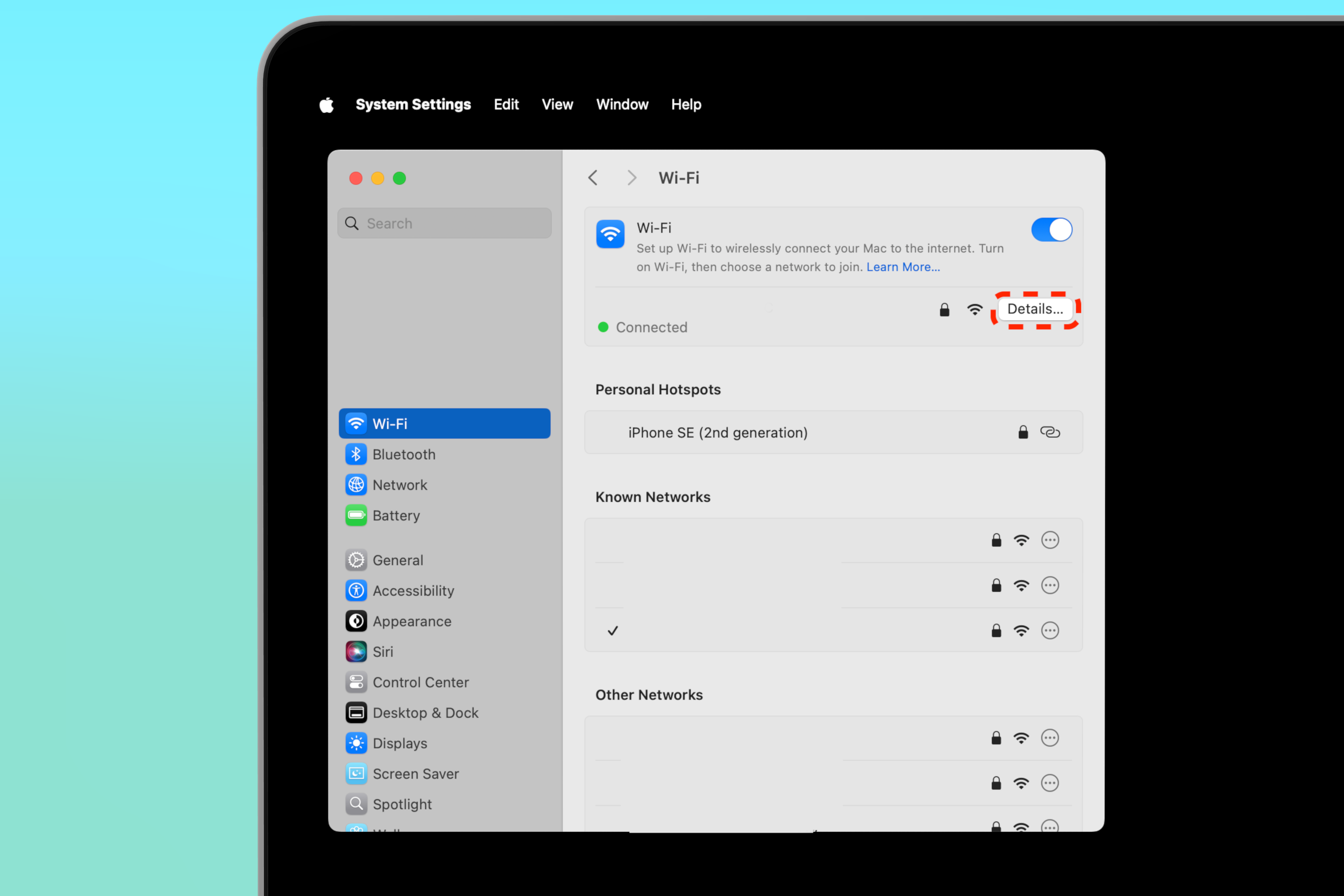Open Desktop & Dock settings
Viewport: 1344px width, 896px height.
click(x=444, y=713)
